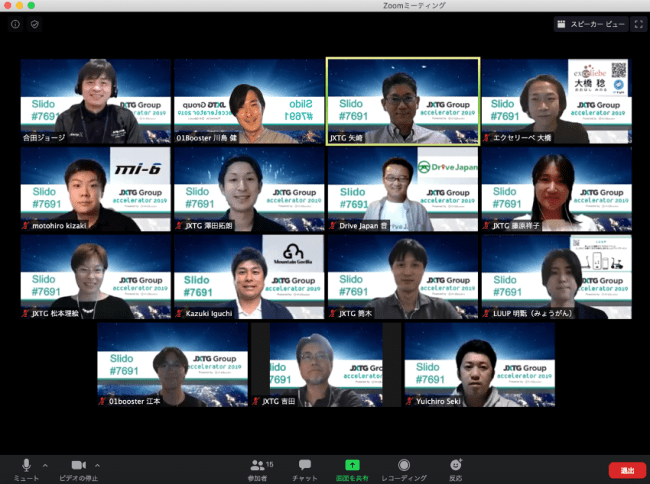Stop the video camera
The width and height of the screenshot is (650, 484).
(78, 469)
